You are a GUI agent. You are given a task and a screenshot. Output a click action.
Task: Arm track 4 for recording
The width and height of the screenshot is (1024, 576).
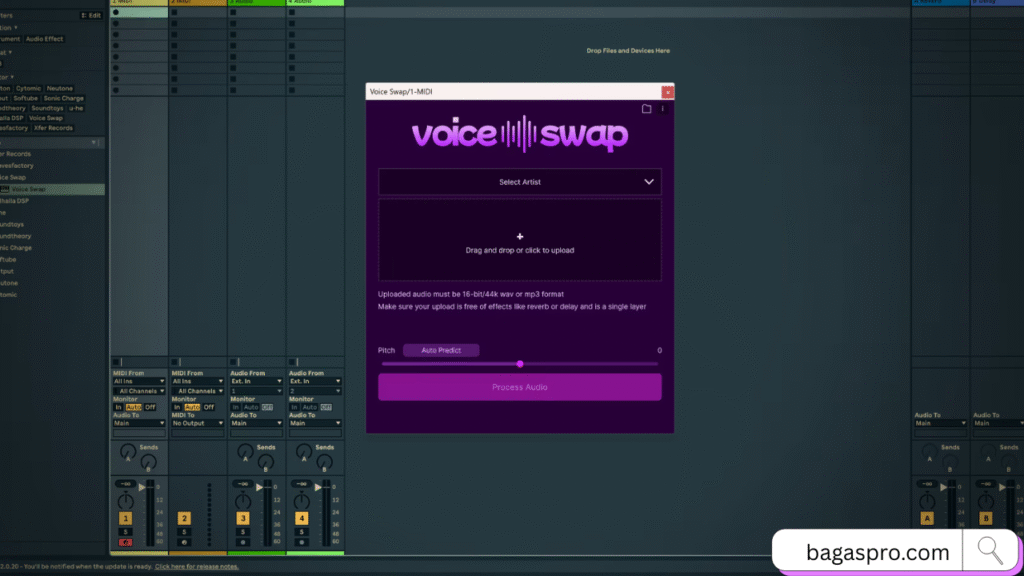(301, 541)
